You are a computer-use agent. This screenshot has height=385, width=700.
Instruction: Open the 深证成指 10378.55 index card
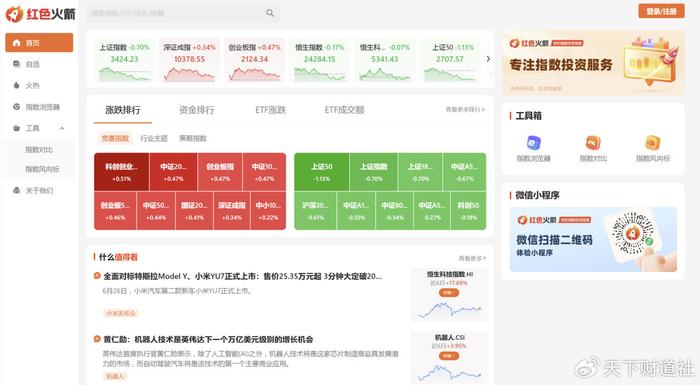coord(189,61)
